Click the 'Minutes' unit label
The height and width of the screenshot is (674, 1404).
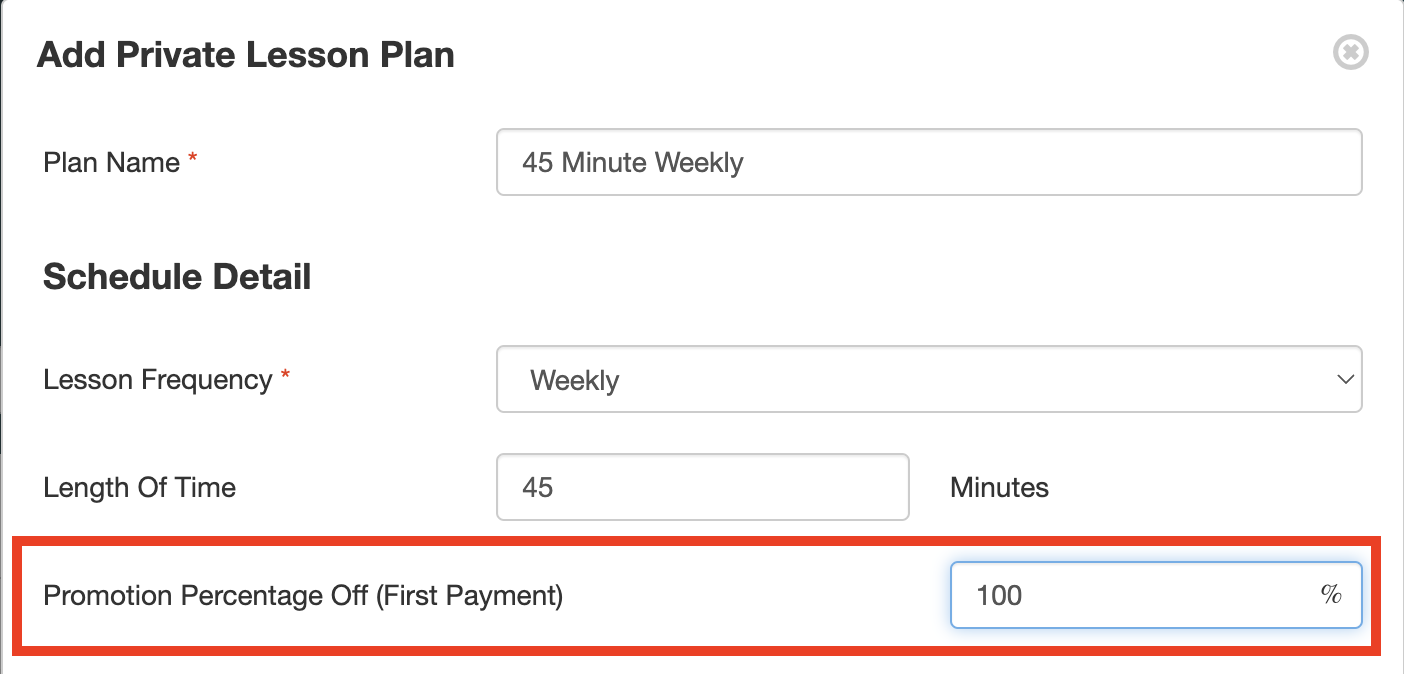[x=999, y=488]
